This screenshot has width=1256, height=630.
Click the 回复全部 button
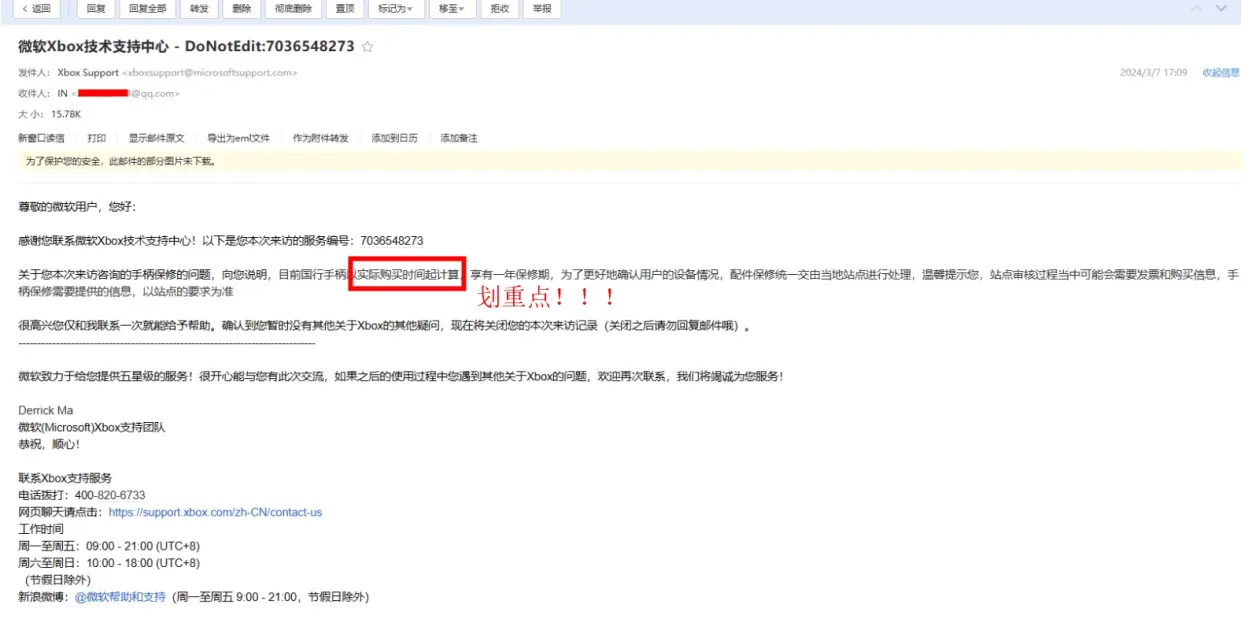click(148, 8)
